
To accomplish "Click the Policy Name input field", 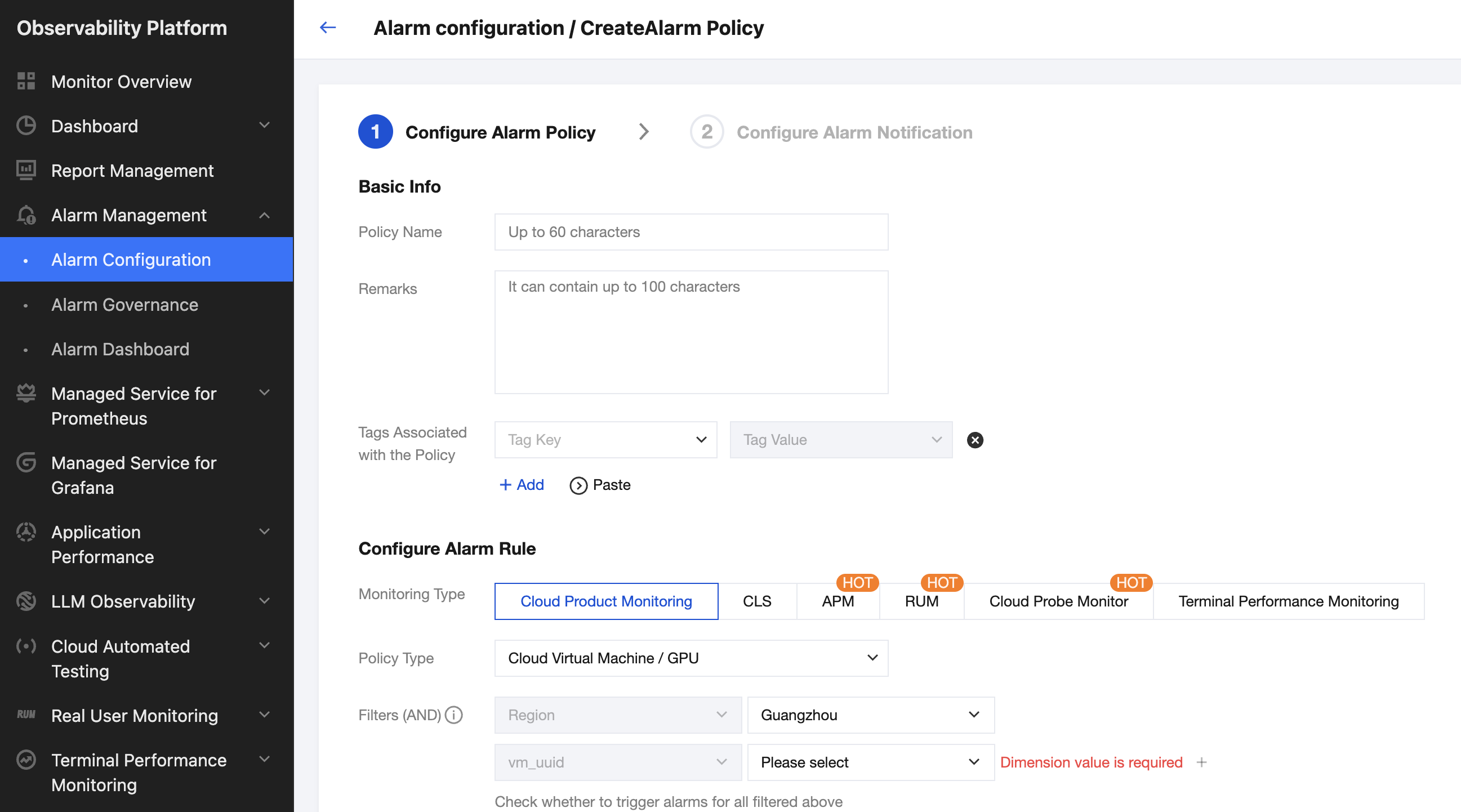I will pos(691,232).
